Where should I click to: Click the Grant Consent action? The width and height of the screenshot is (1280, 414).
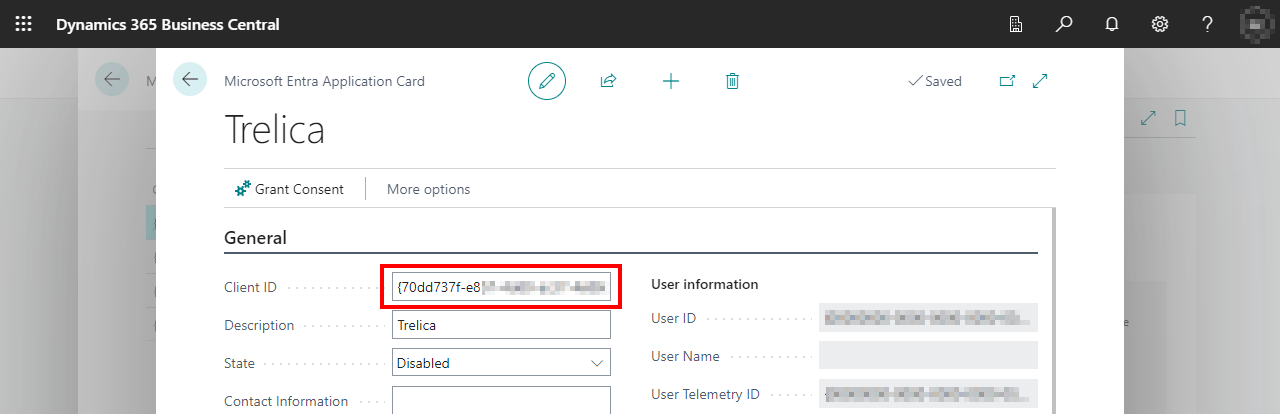coord(290,189)
